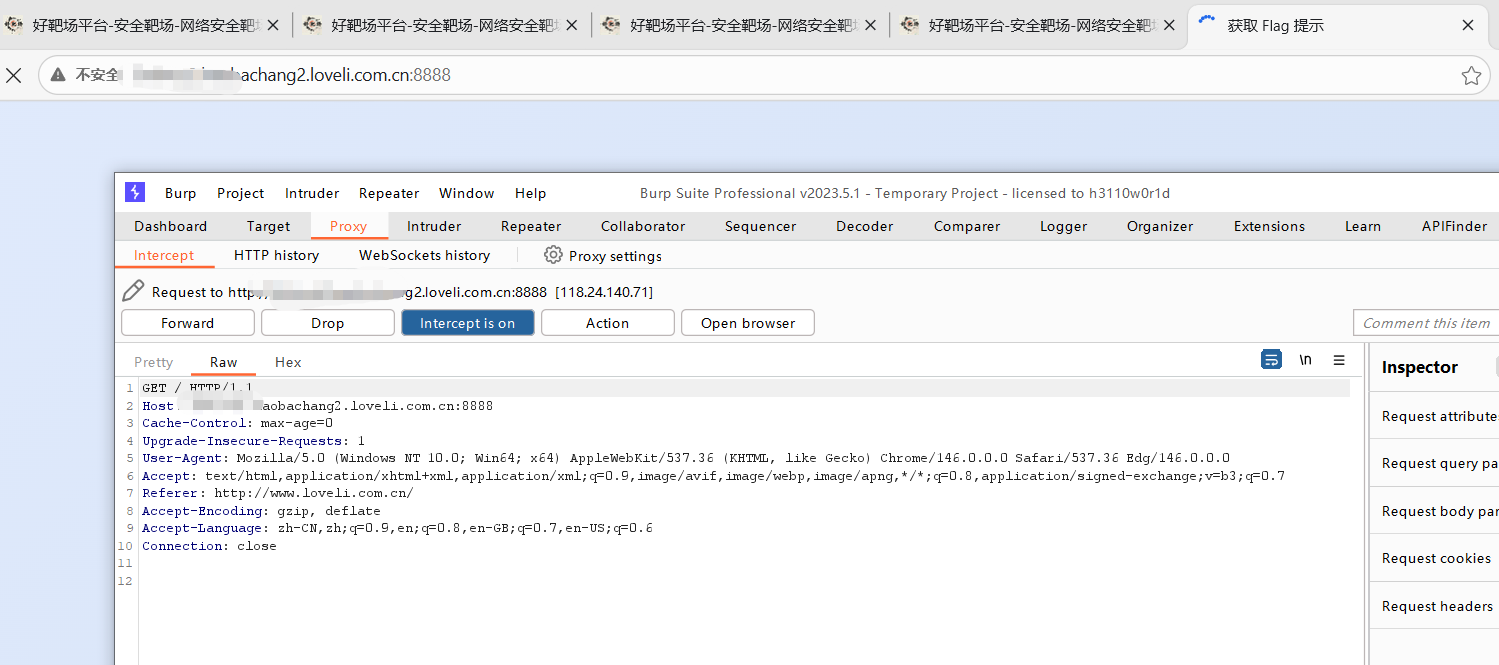The image size is (1499, 665).
Task: Open the Organizer tab
Action: point(1160,226)
